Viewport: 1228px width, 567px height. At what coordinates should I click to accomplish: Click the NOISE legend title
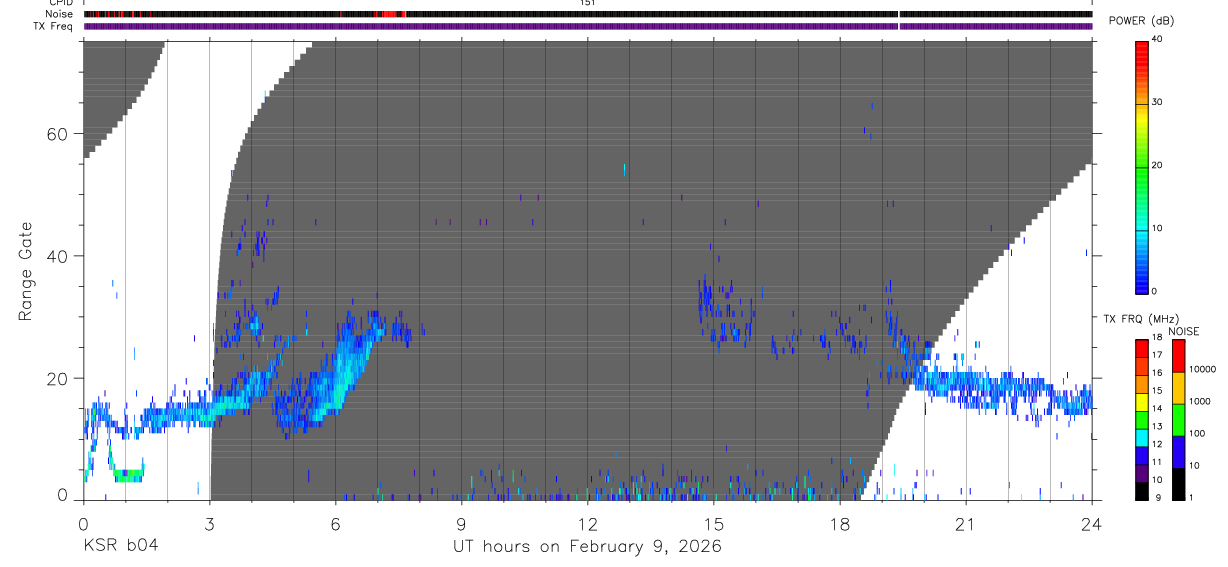coord(1182,331)
